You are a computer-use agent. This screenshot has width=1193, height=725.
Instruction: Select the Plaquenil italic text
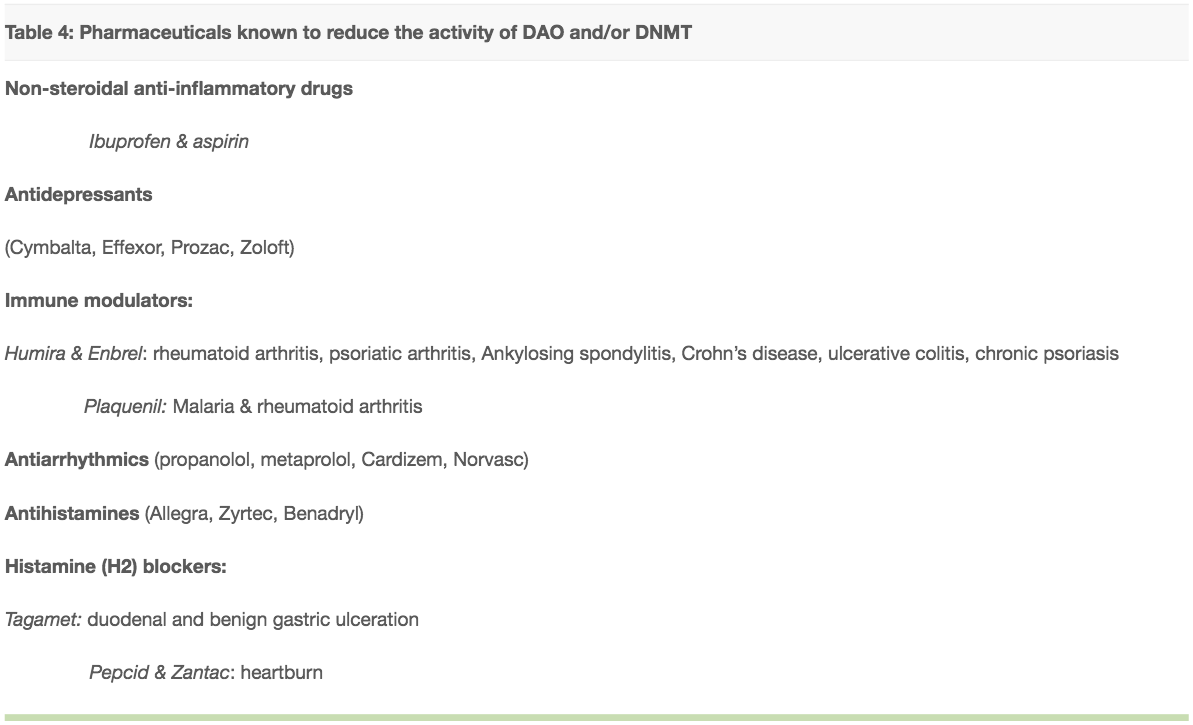click(125, 407)
